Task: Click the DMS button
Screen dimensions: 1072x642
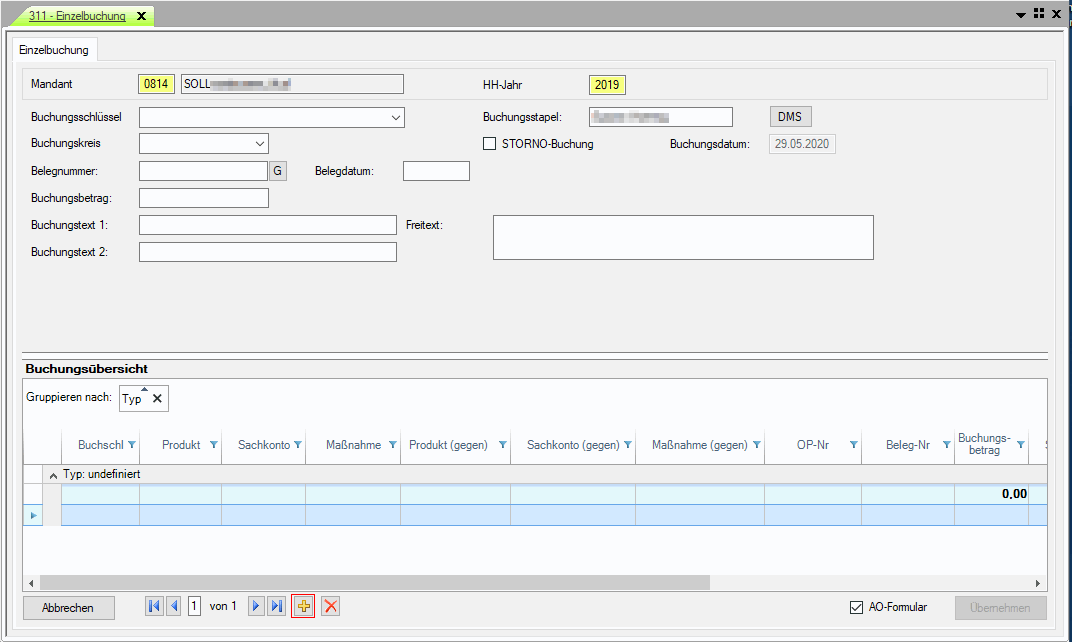Action: click(790, 117)
